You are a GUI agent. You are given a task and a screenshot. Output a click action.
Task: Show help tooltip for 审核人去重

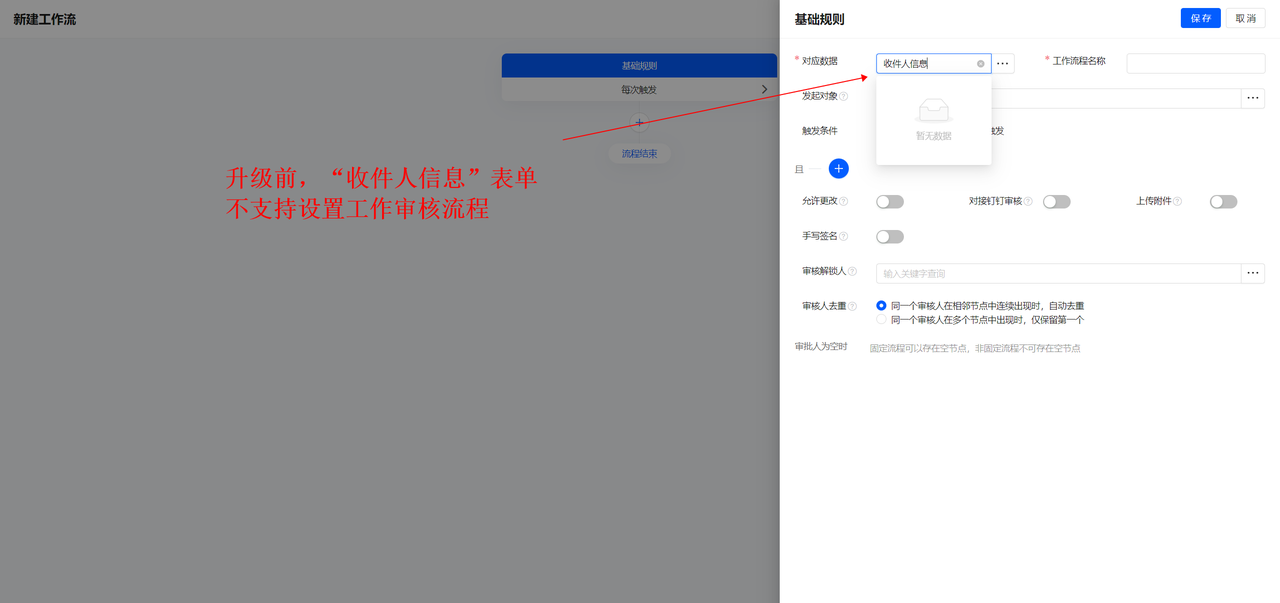pyautogui.click(x=853, y=307)
